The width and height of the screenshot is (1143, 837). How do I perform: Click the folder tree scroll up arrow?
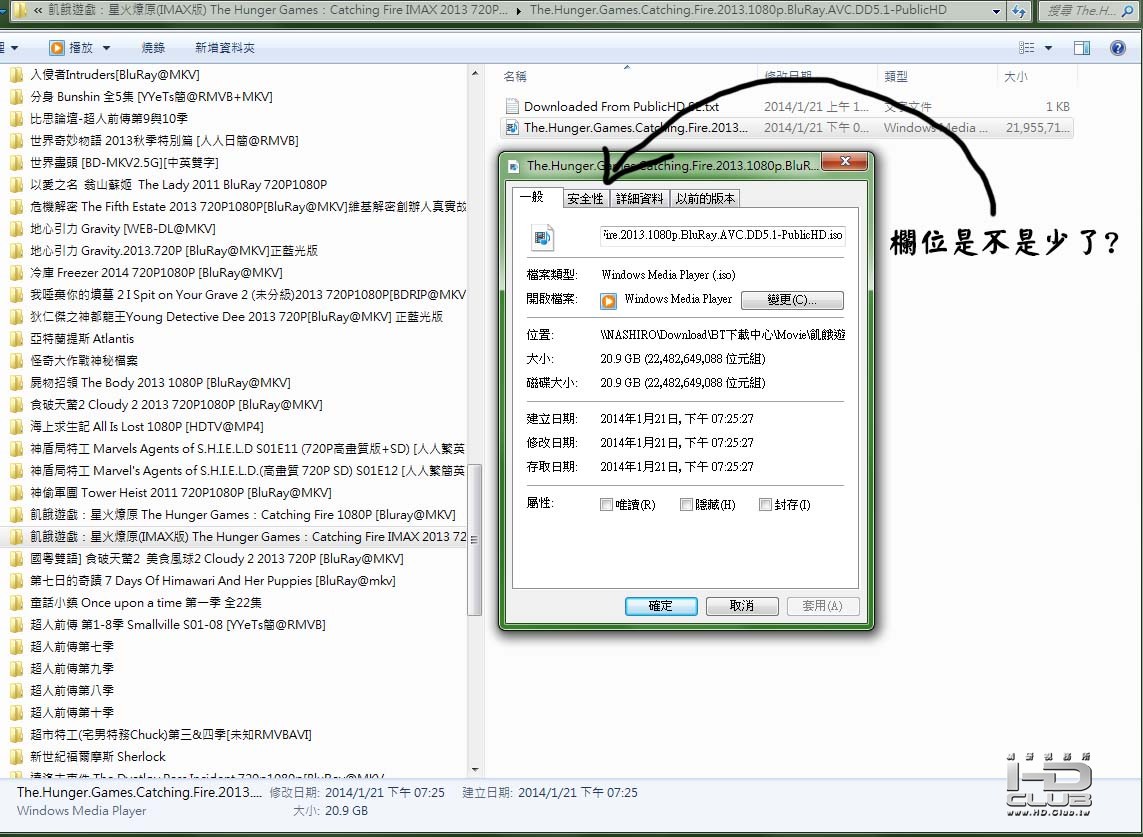click(x=475, y=74)
